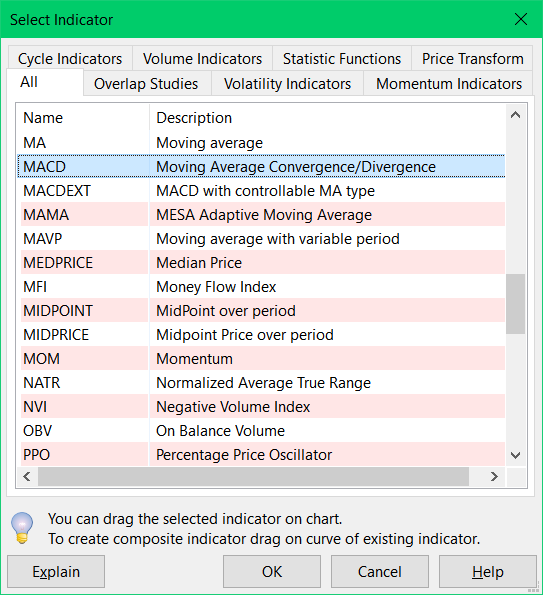
Task: Select the MIDPOINT indicator row
Action: 261,310
